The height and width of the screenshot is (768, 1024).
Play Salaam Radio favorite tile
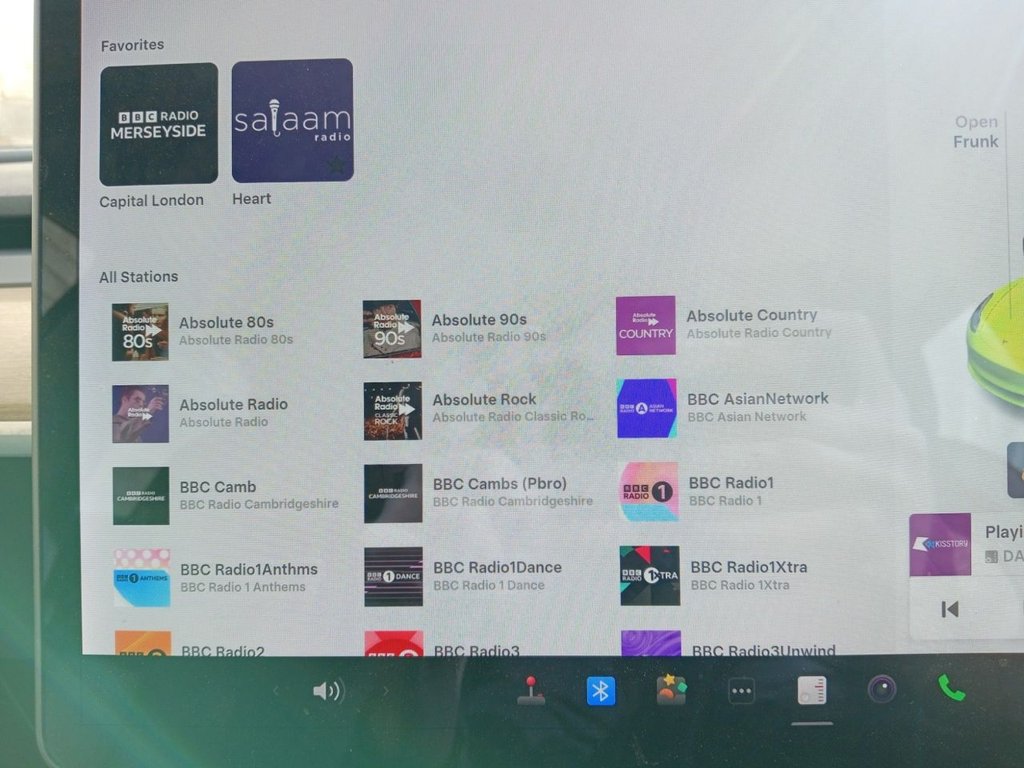[292, 120]
